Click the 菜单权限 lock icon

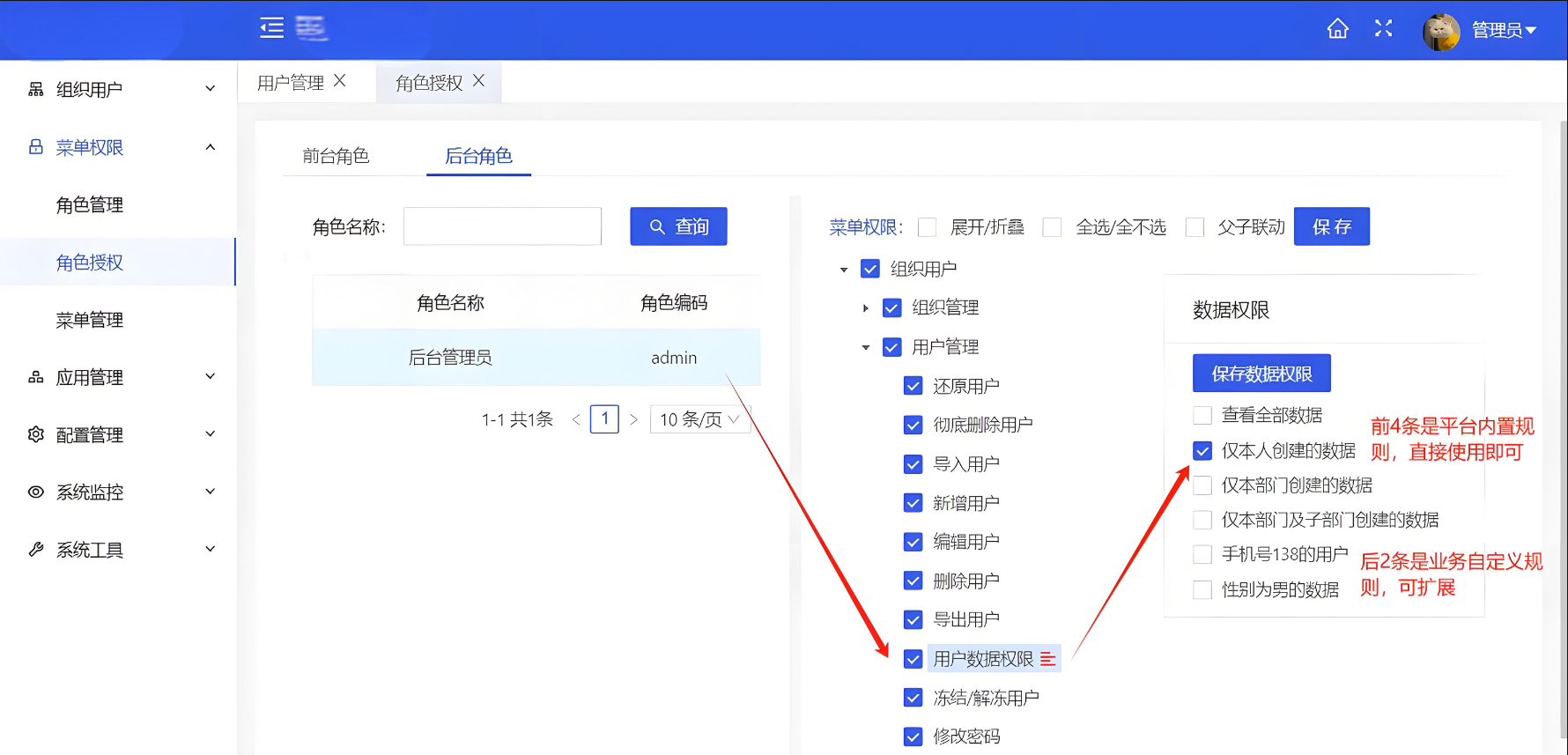[36, 147]
